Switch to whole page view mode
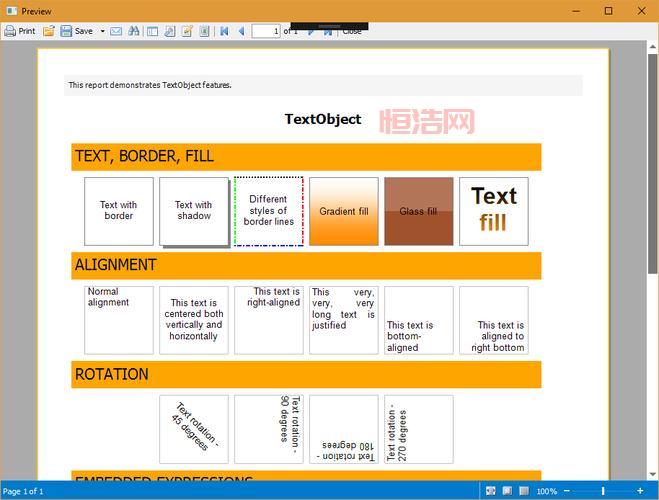The width and height of the screenshot is (659, 500). (508, 491)
